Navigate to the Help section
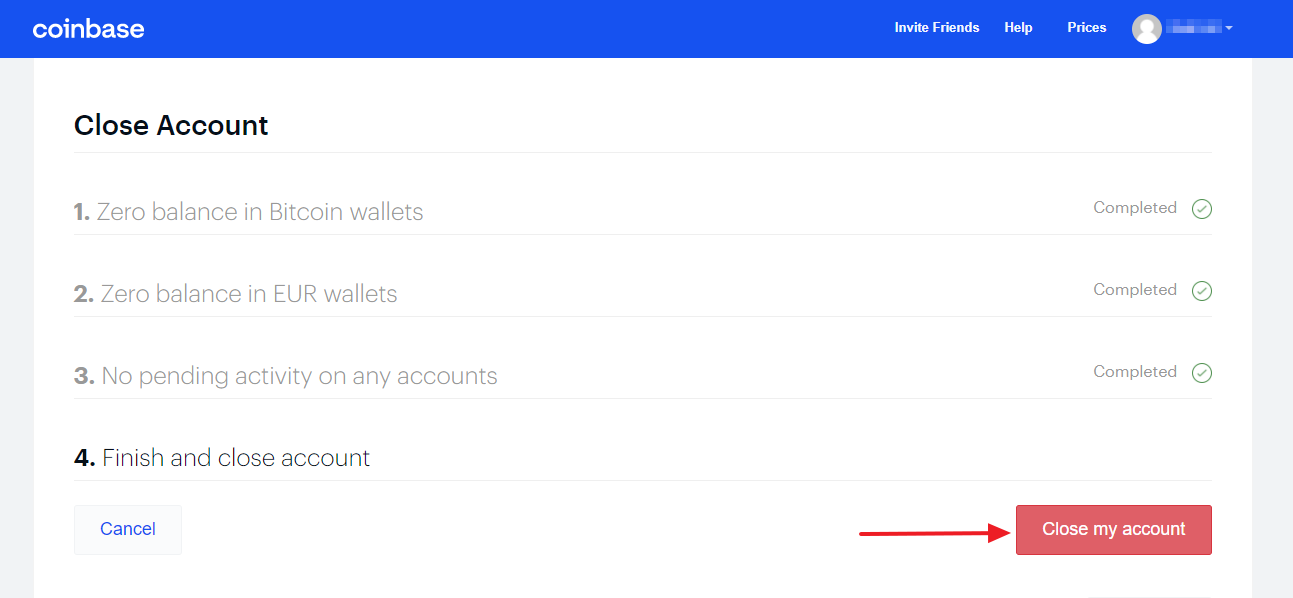 click(1018, 27)
